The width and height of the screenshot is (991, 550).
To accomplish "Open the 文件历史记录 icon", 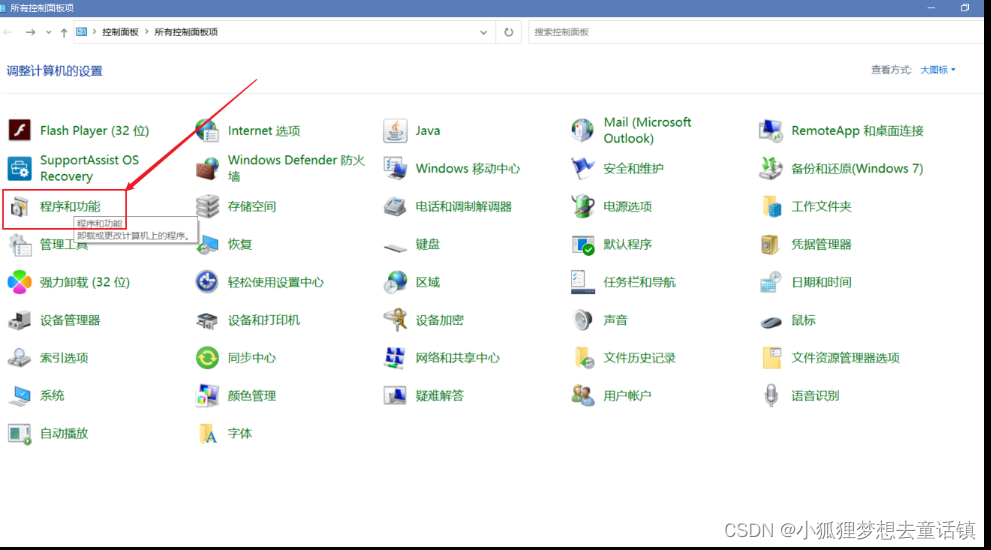I will click(583, 358).
